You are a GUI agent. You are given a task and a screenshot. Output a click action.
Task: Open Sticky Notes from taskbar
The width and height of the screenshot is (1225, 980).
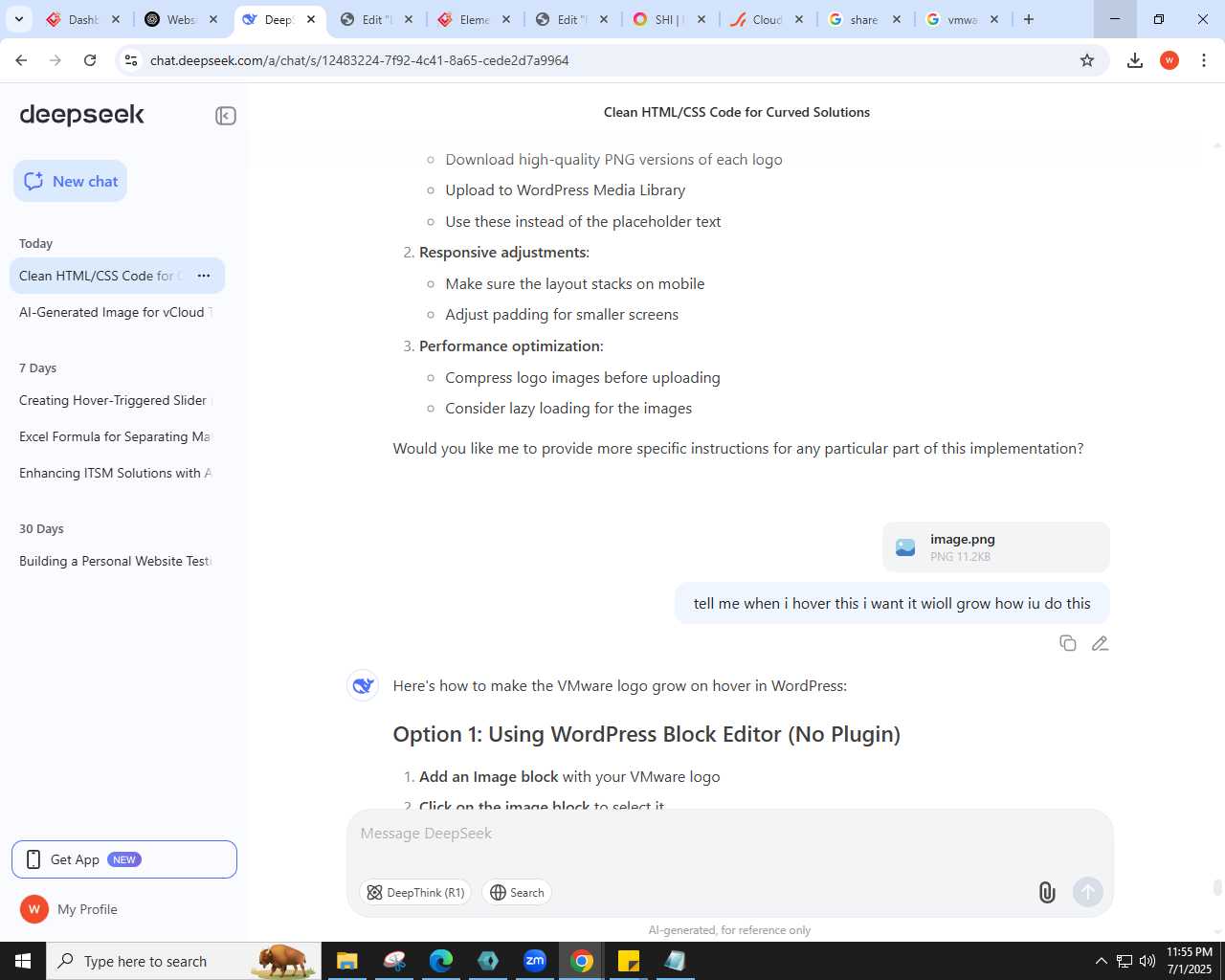tap(629, 961)
